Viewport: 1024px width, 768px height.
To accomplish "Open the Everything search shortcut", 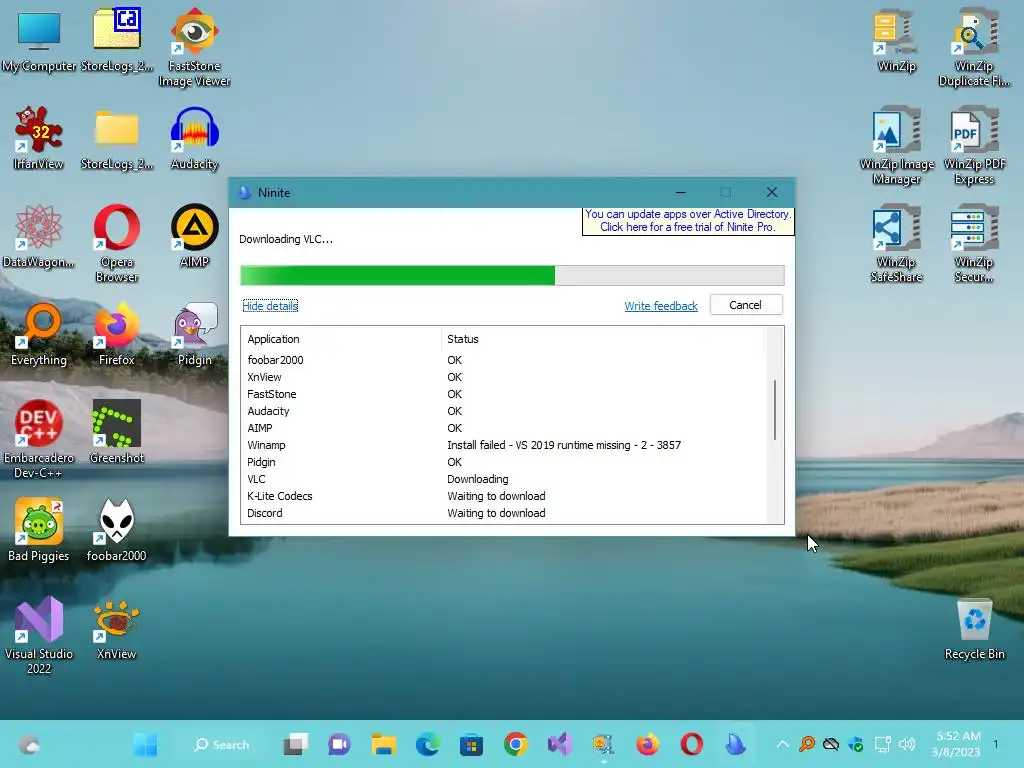I will (39, 334).
